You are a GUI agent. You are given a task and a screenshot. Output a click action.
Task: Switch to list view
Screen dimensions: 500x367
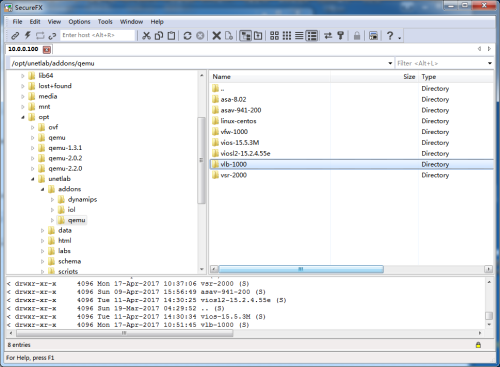[299, 35]
